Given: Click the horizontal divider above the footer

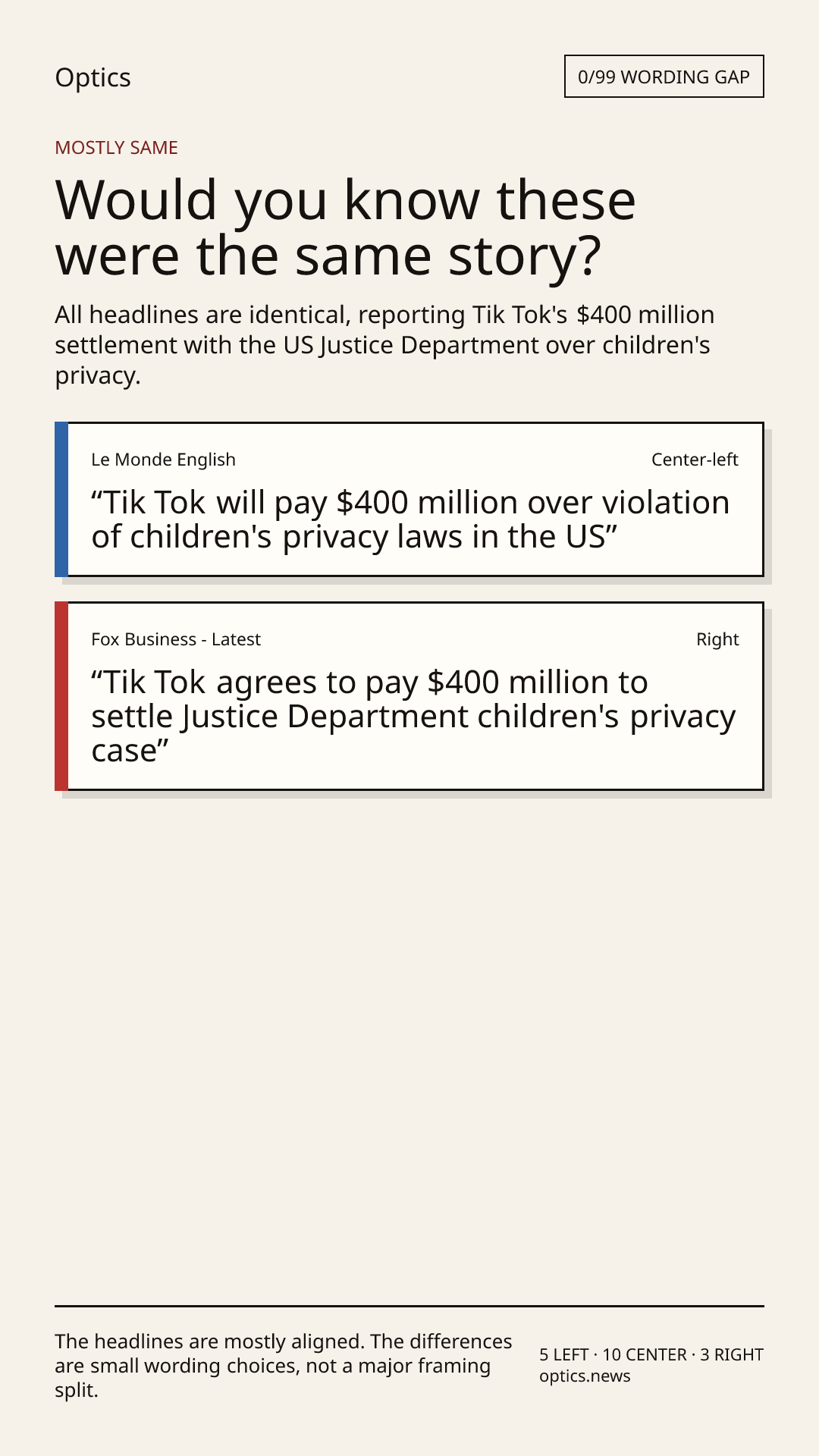Looking at the screenshot, I should [409, 1306].
